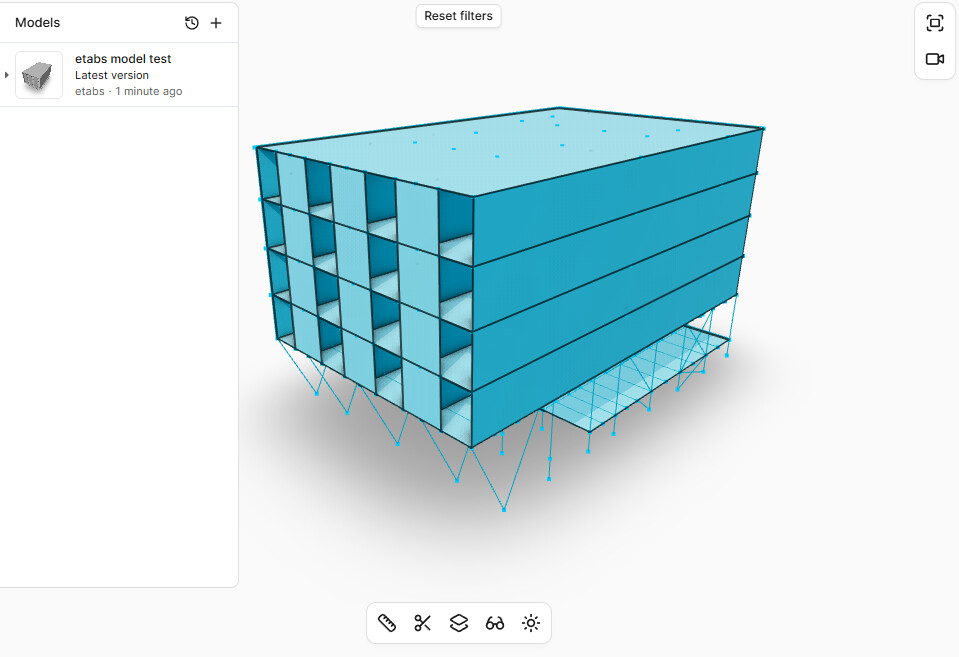This screenshot has height=657, width=959.
Task: Activate the ruler measure tool
Action: coord(387,623)
